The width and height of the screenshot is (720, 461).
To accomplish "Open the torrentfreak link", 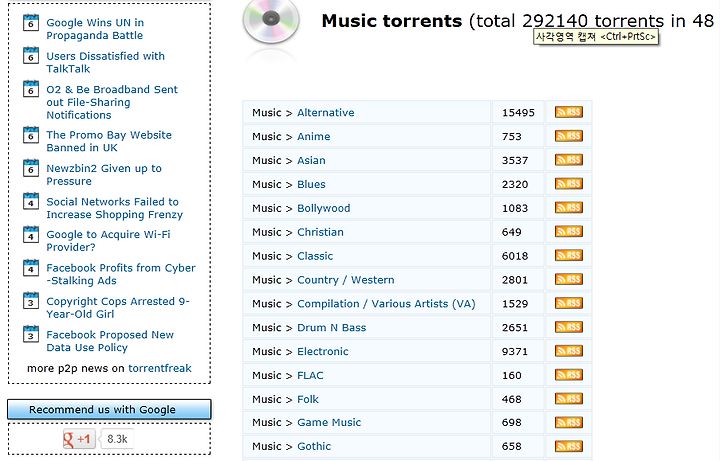I will pyautogui.click(x=160, y=368).
